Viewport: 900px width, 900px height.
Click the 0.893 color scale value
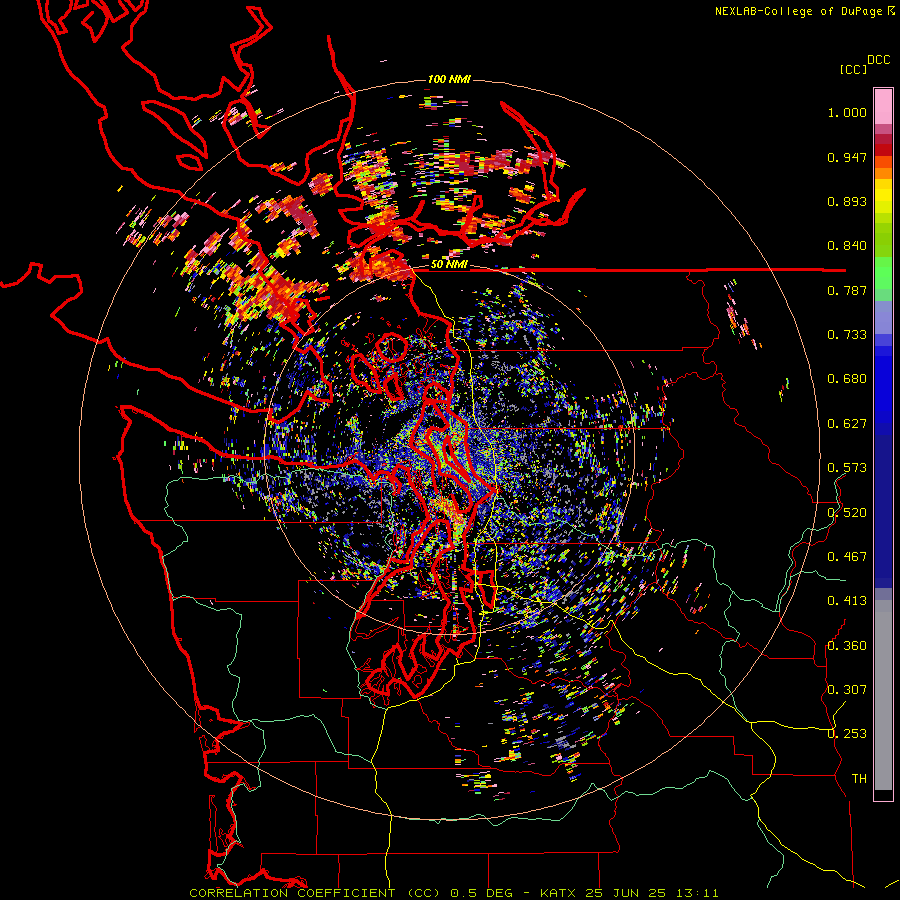[847, 201]
